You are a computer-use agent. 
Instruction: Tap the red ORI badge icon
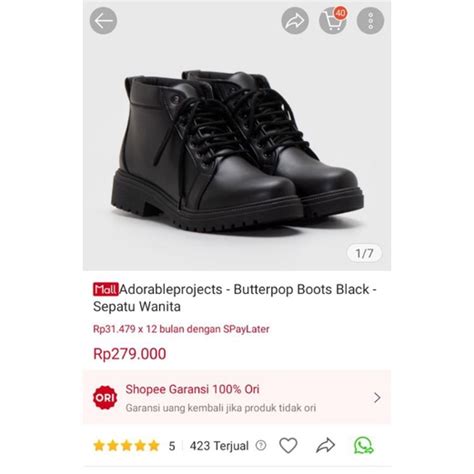105,398
